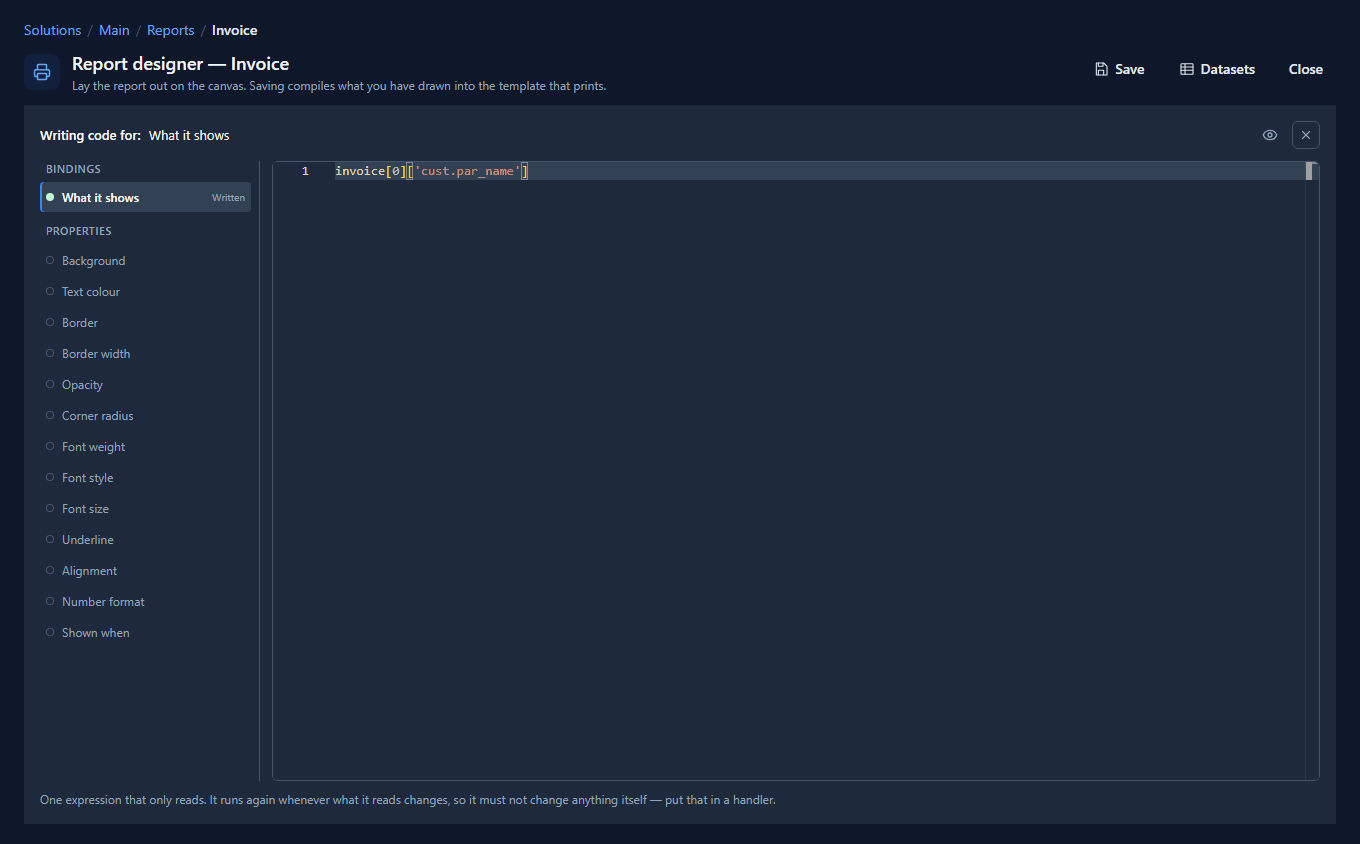Click line number 1 in the editor gutter
The image size is (1360, 844).
point(305,171)
